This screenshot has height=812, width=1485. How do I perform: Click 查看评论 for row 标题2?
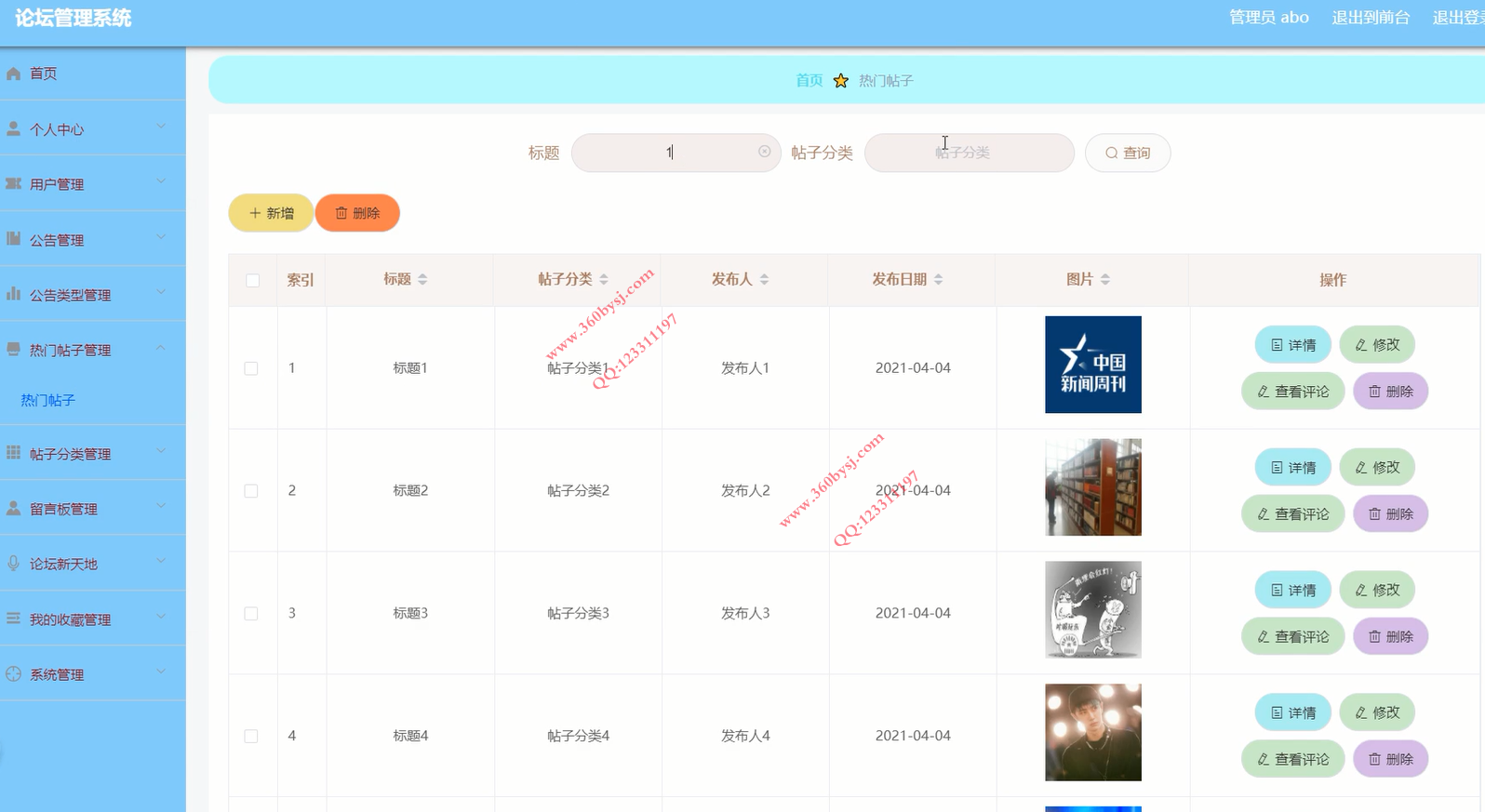[x=1293, y=514]
